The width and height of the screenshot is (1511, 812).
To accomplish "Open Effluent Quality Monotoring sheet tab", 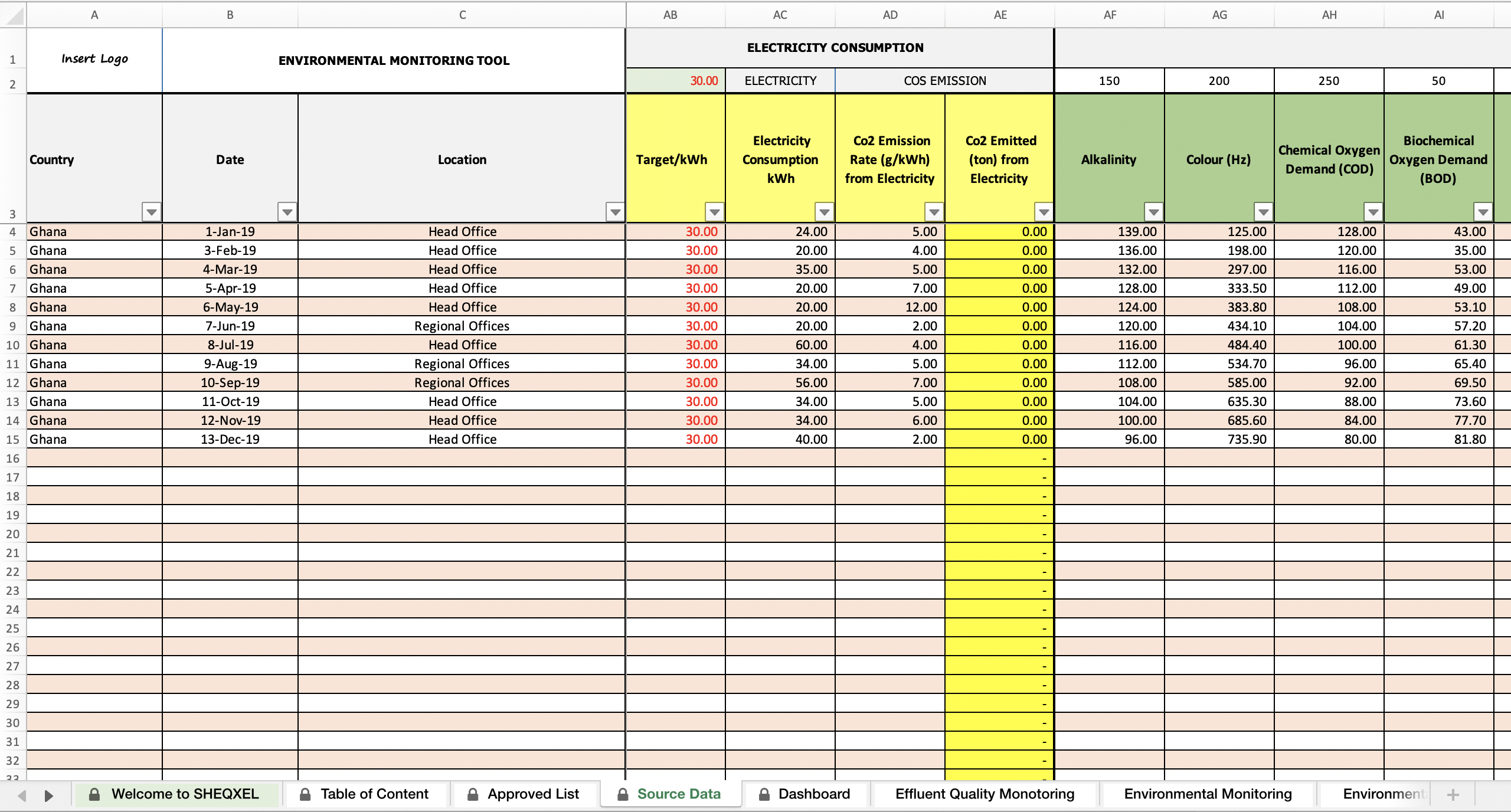I will coord(985,794).
